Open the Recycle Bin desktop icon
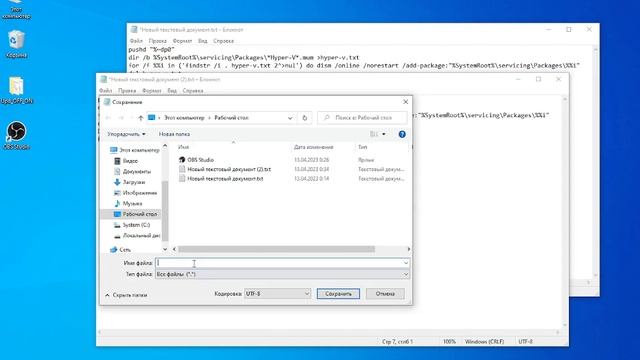This screenshot has height=360, width=640. [x=16, y=44]
